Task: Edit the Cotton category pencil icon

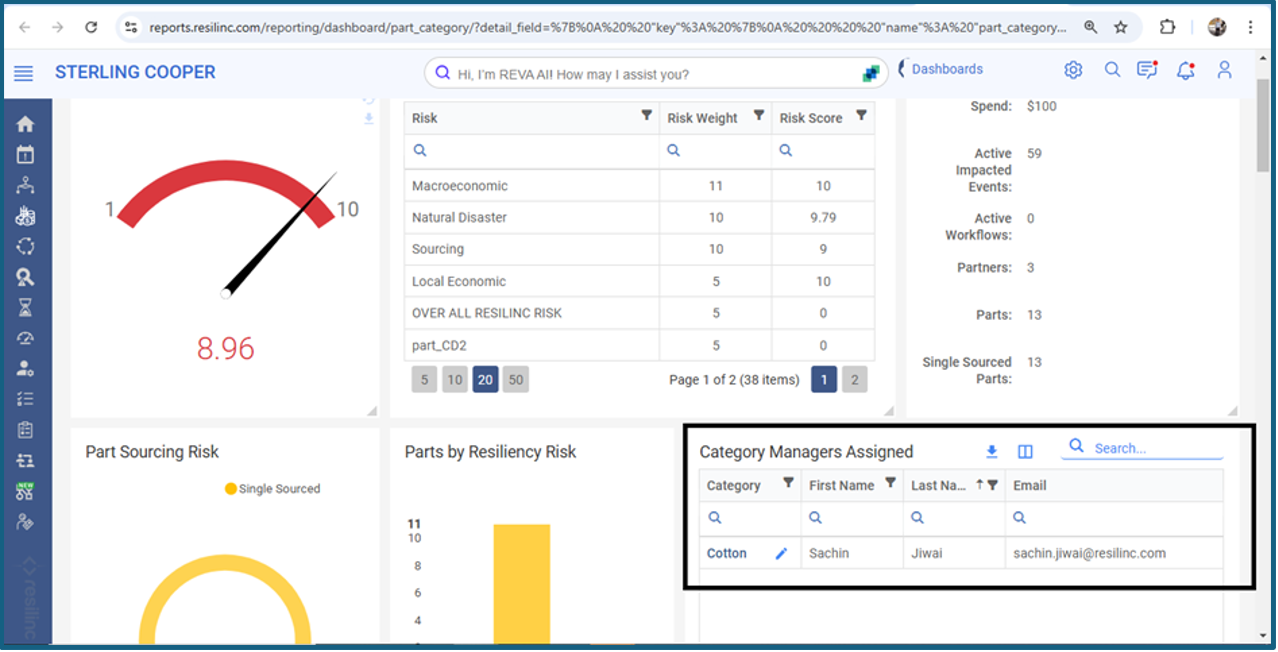Action: pyautogui.click(x=782, y=554)
